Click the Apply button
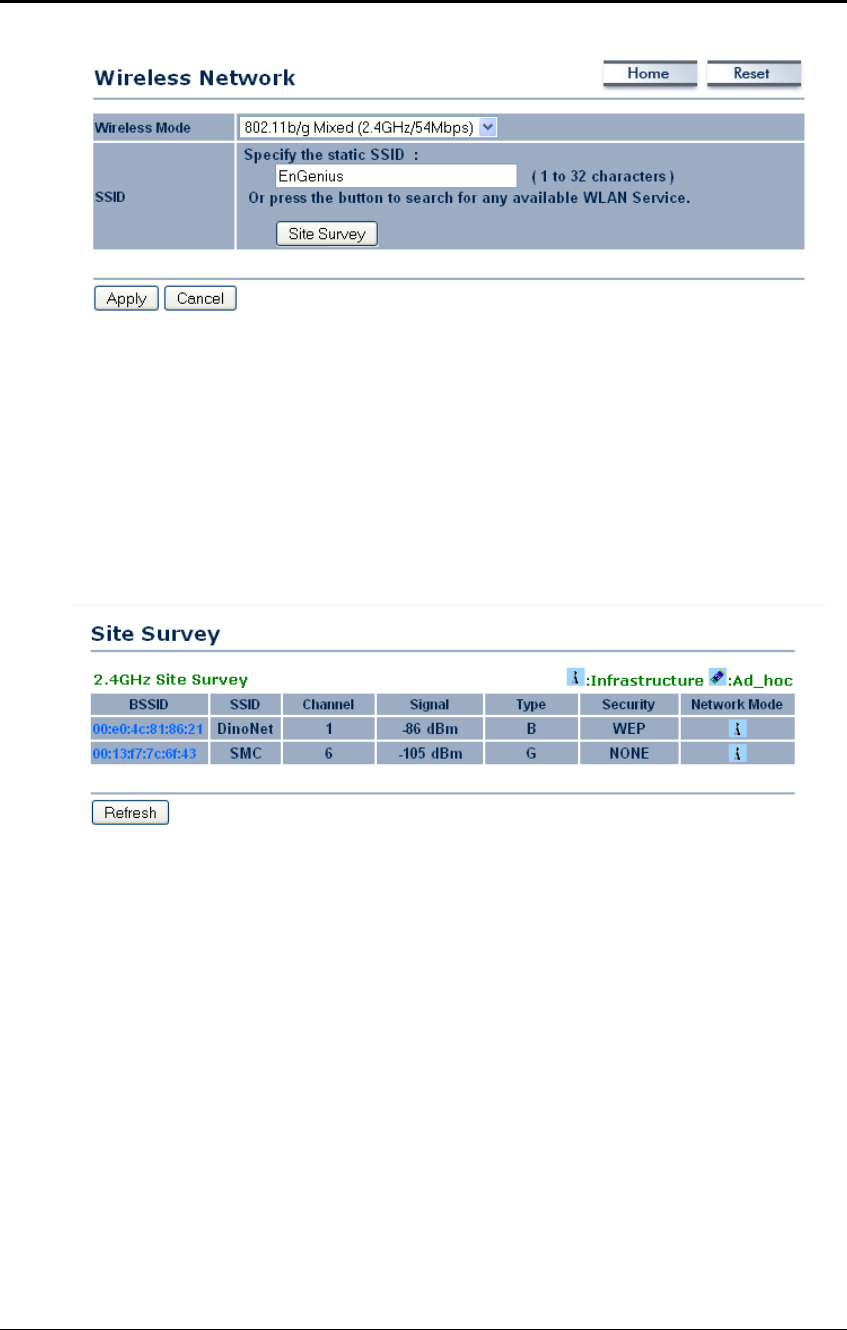 [x=126, y=298]
